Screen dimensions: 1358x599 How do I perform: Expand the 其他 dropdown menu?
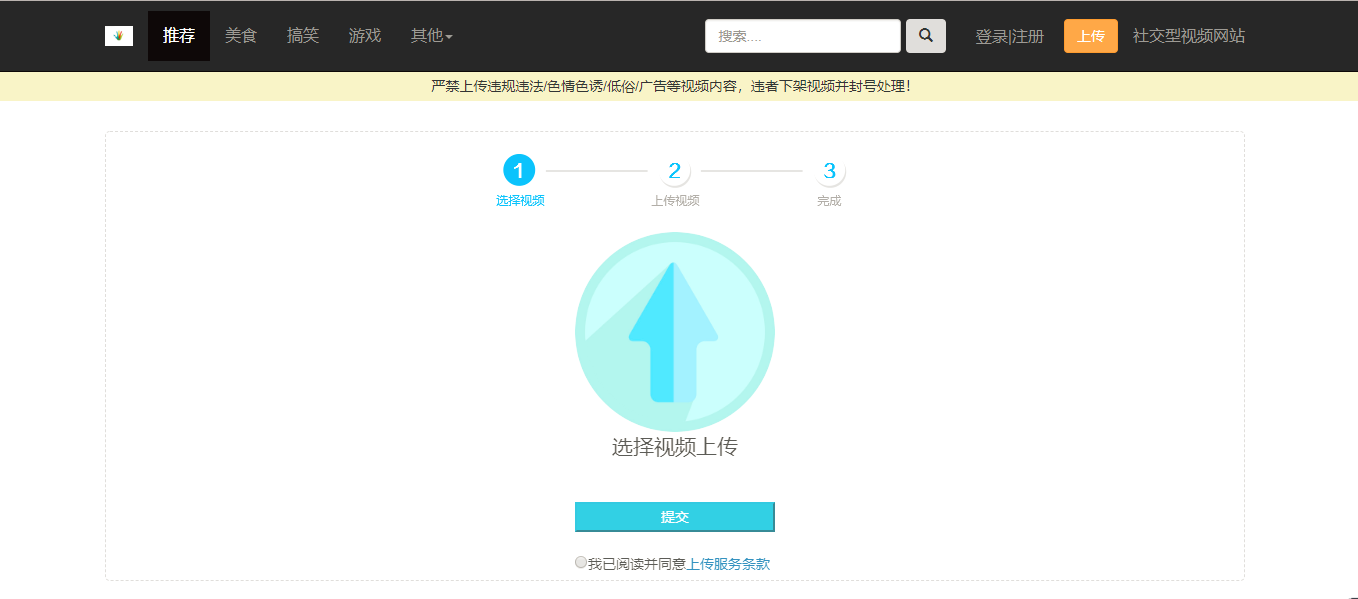(x=432, y=36)
